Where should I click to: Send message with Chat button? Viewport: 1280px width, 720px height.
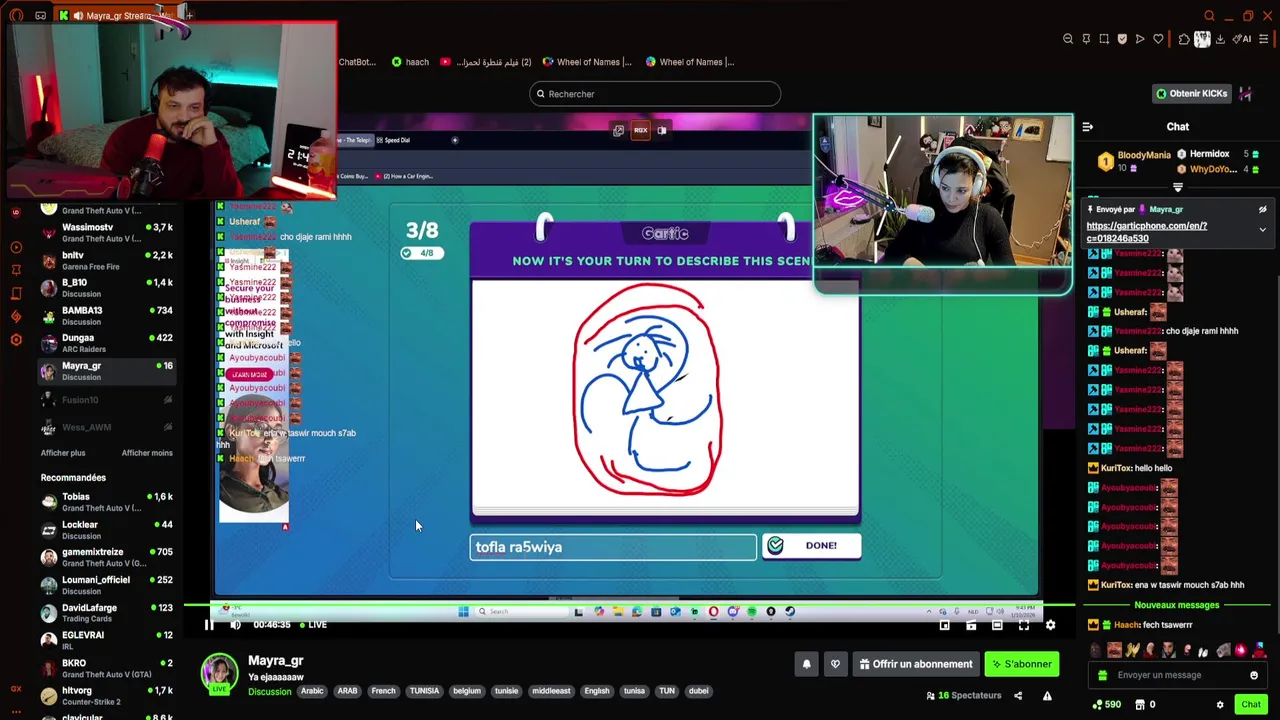1250,705
